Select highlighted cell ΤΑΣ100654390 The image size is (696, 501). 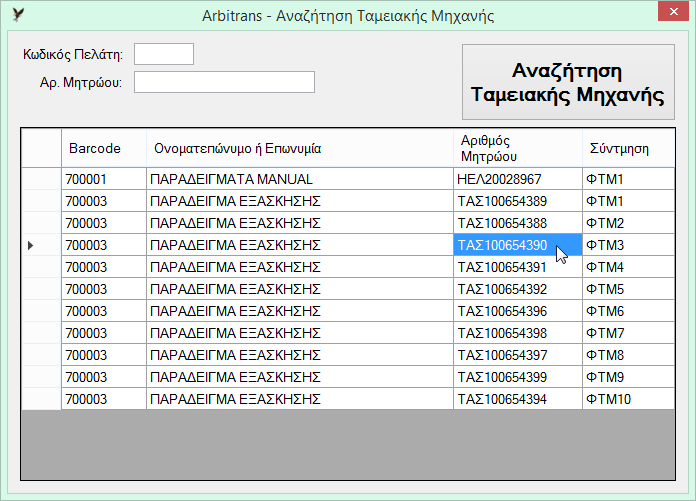point(518,245)
